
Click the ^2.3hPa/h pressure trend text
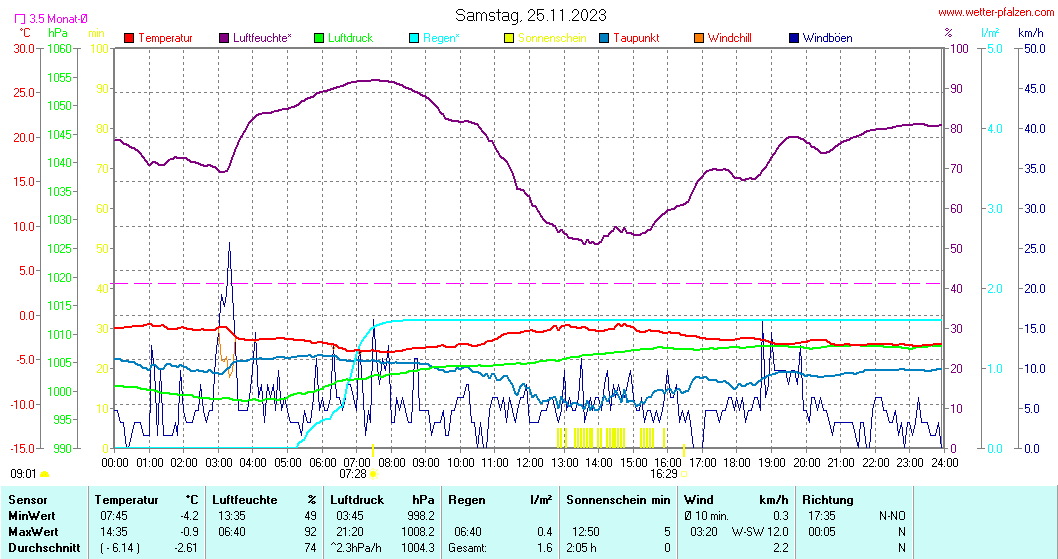(x=357, y=548)
